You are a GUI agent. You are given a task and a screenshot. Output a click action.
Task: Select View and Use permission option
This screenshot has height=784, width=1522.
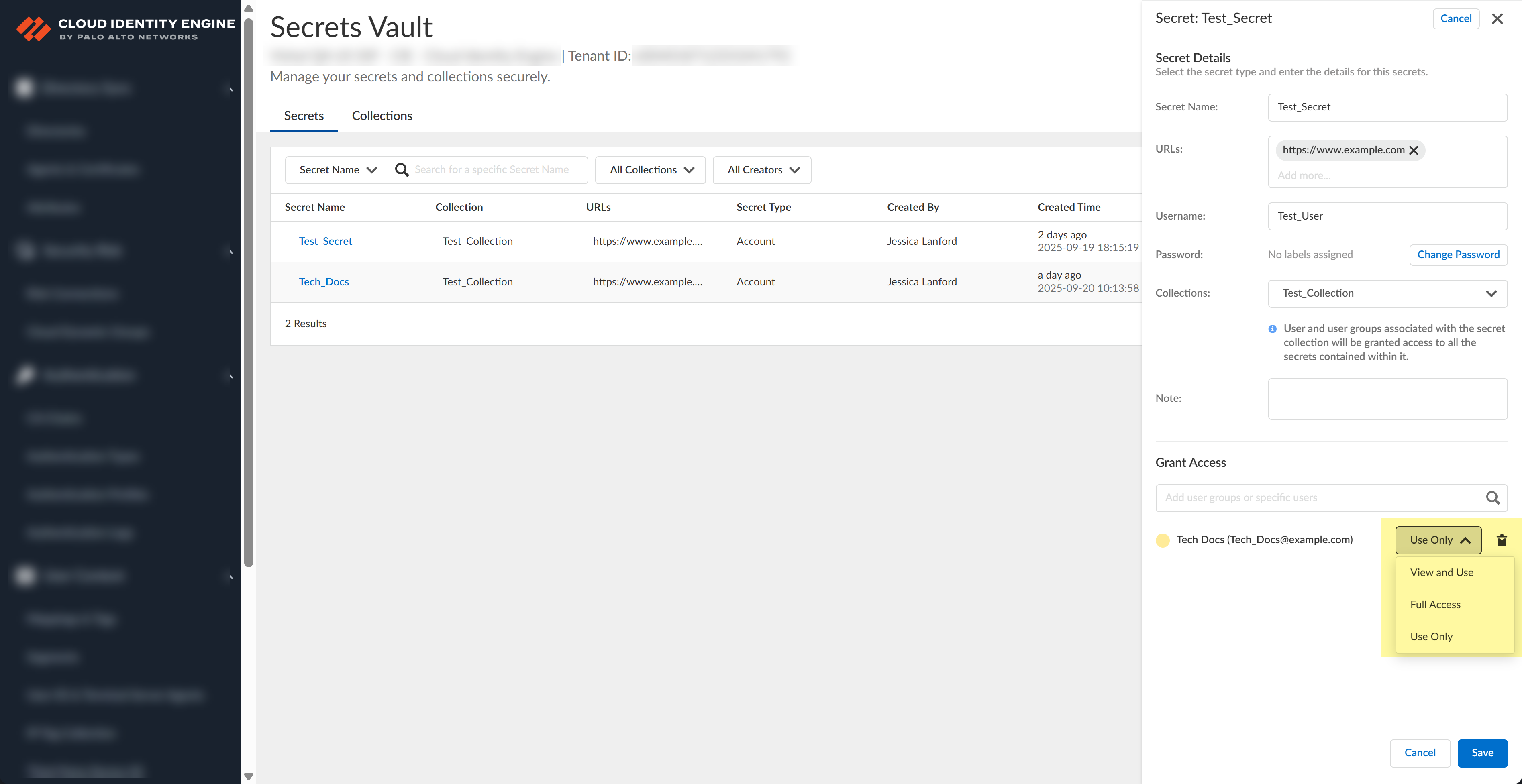pyautogui.click(x=1441, y=572)
